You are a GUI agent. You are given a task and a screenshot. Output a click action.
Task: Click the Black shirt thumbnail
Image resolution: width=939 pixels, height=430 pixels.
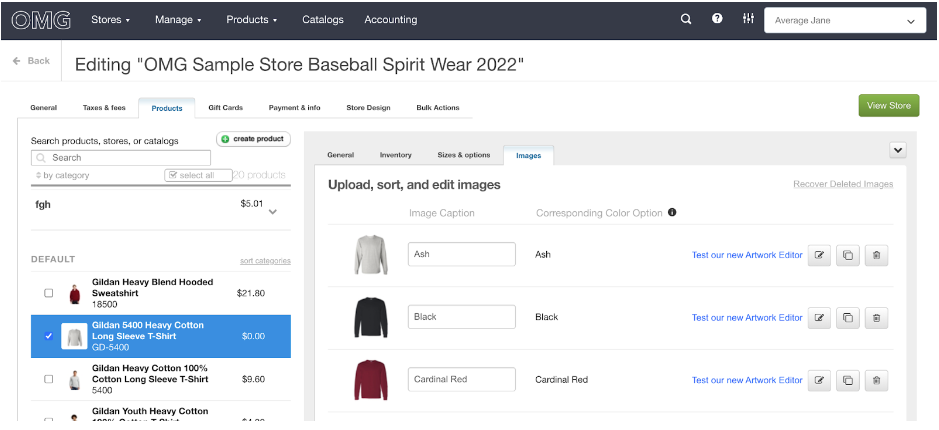click(x=371, y=317)
